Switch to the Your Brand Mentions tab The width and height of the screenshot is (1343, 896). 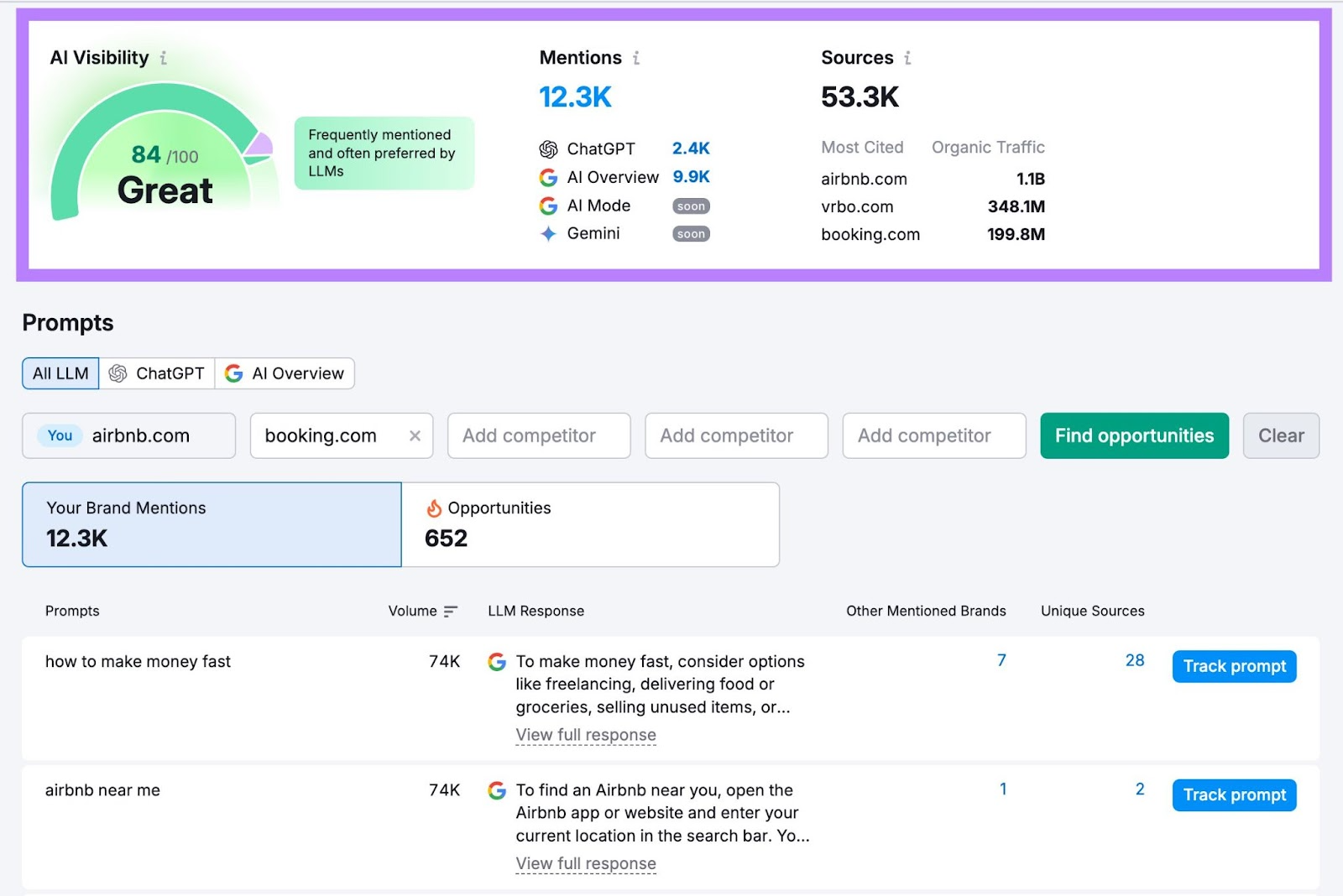coord(211,524)
